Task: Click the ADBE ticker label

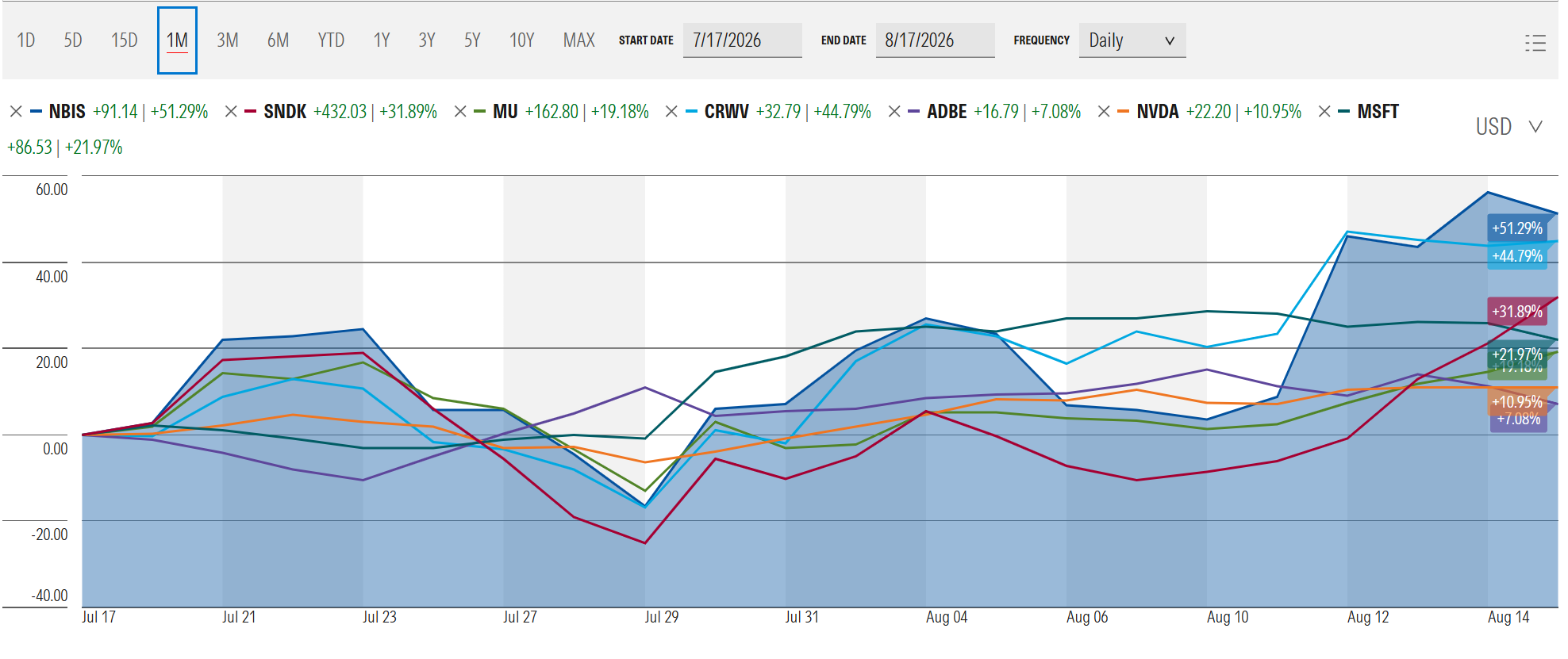Action: pos(947,112)
